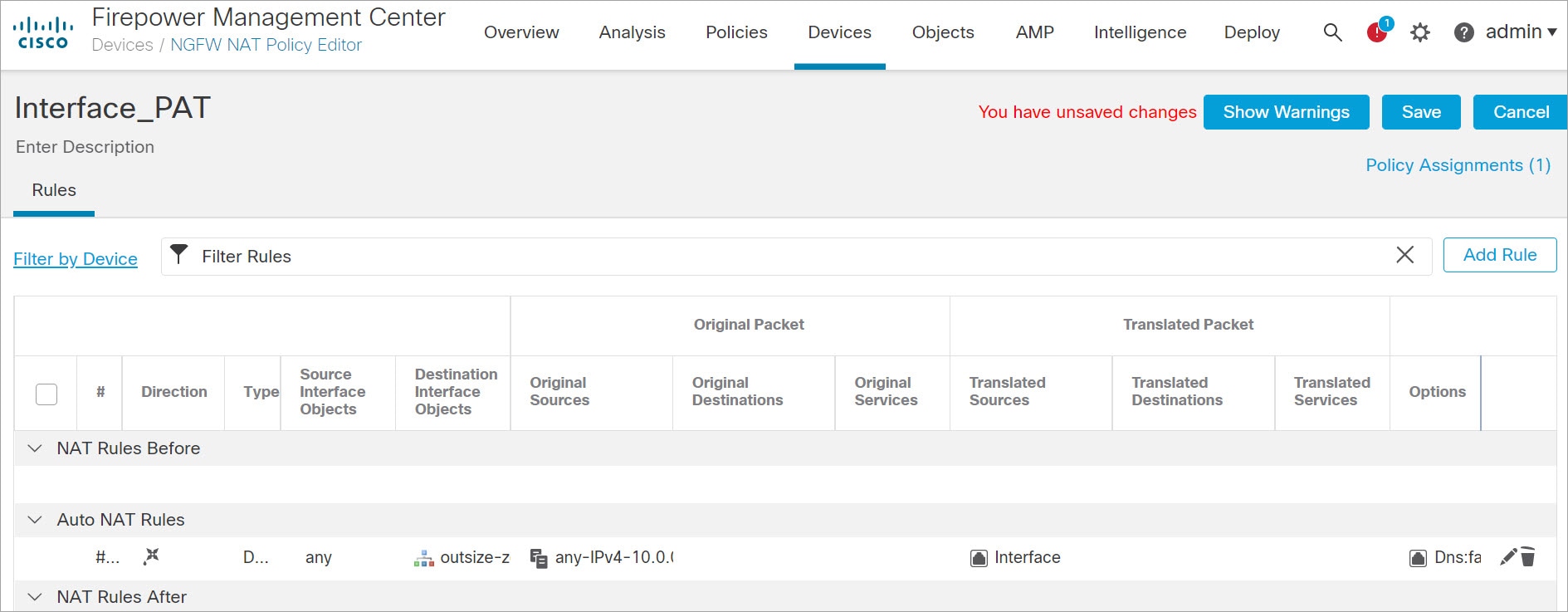Open the Analysis menu

(633, 32)
